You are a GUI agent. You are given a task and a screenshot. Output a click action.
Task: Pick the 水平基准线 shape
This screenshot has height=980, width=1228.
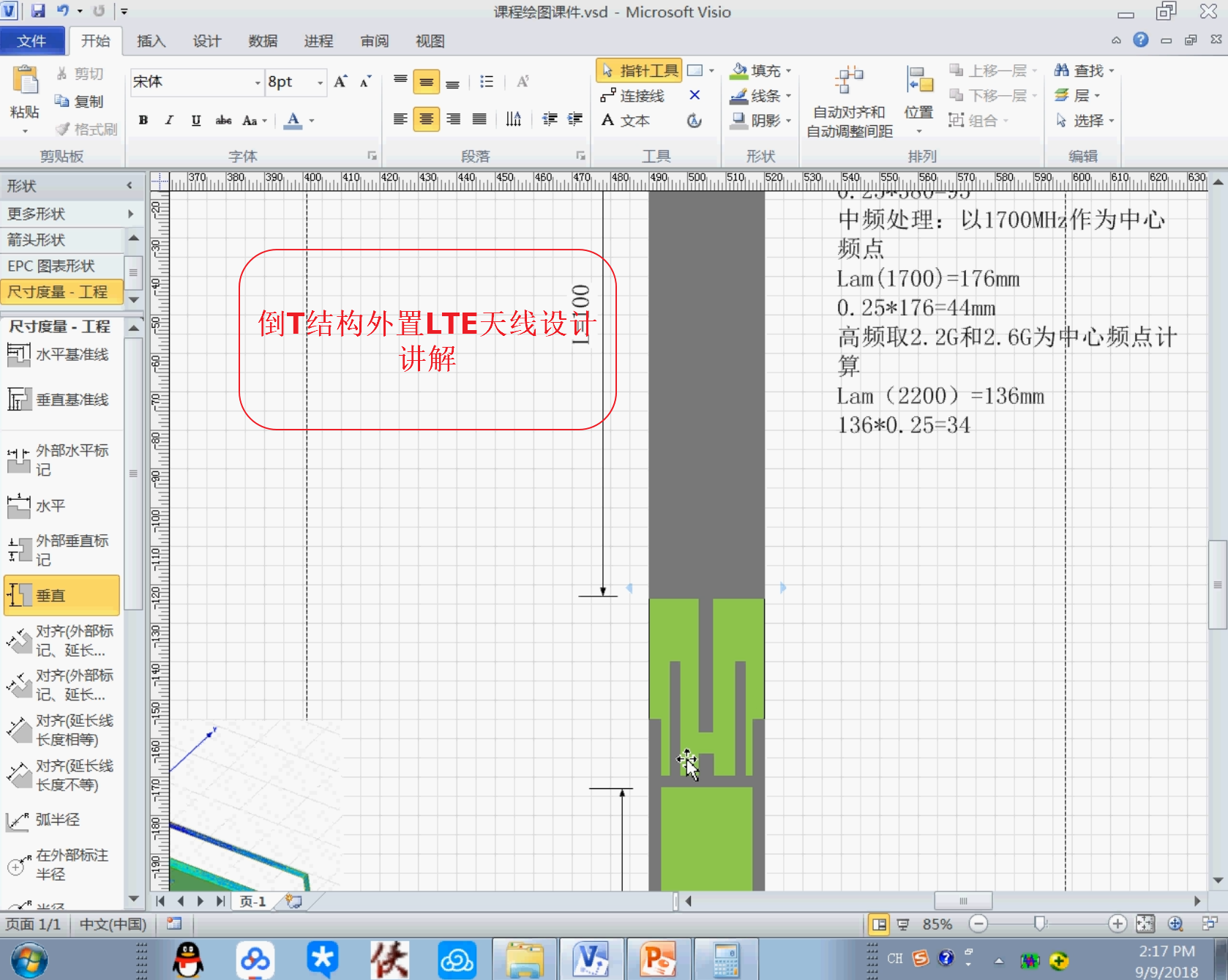coord(60,355)
